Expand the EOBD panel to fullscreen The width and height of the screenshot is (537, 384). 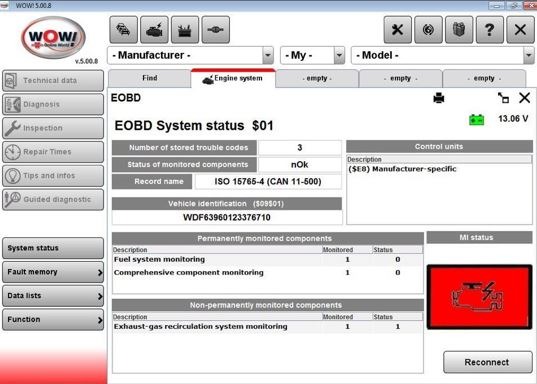pyautogui.click(x=503, y=98)
